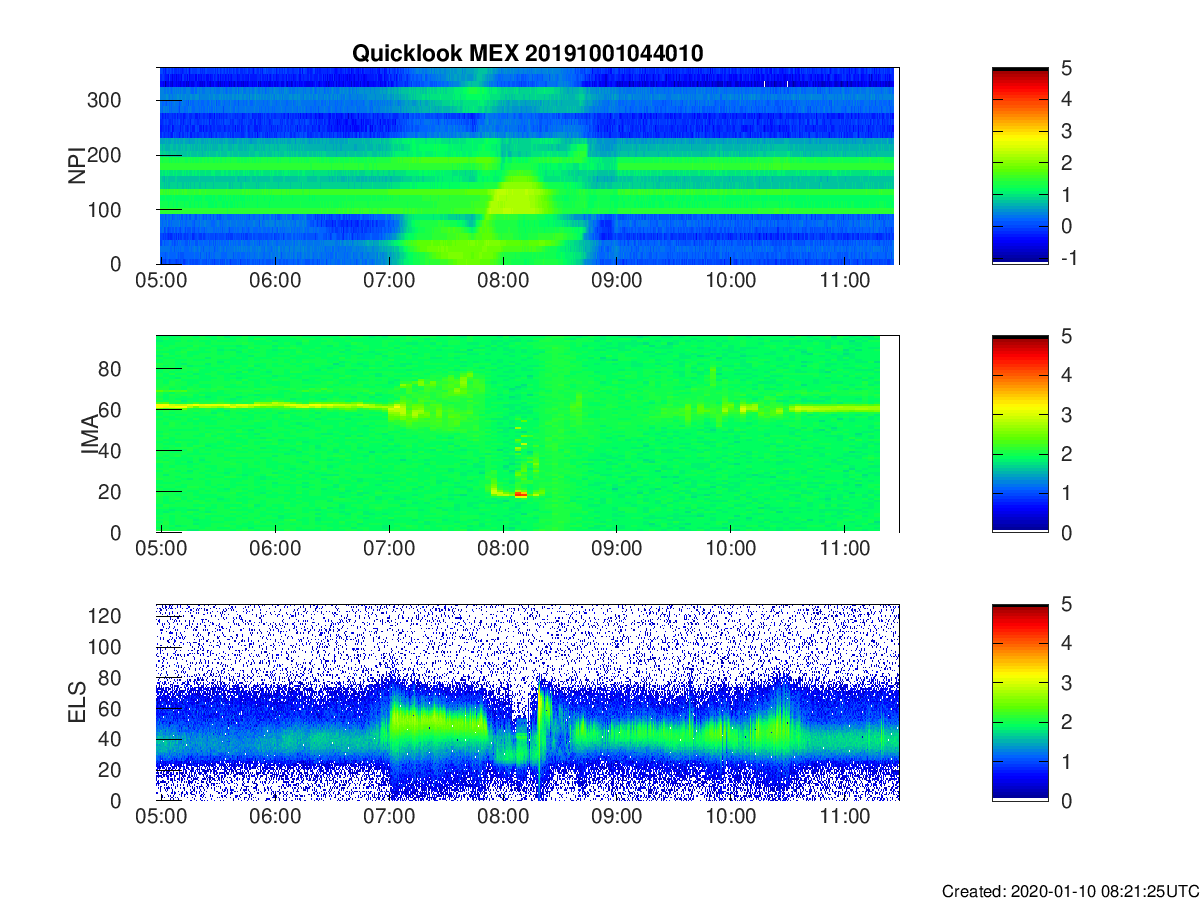Select the IMA y-axis label
The height and width of the screenshot is (900, 1200).
90,434
